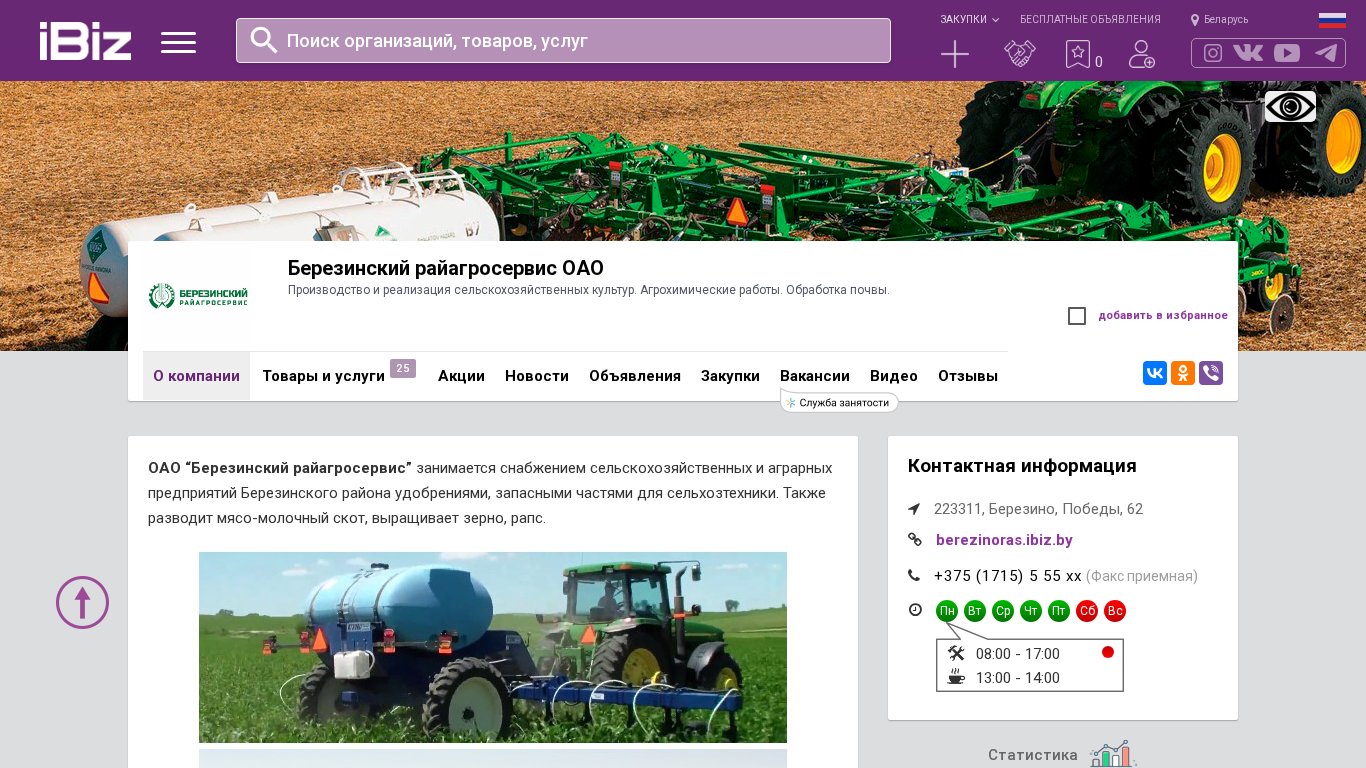
Task: Select Monday (Пн) schedule day
Action: coord(947,611)
